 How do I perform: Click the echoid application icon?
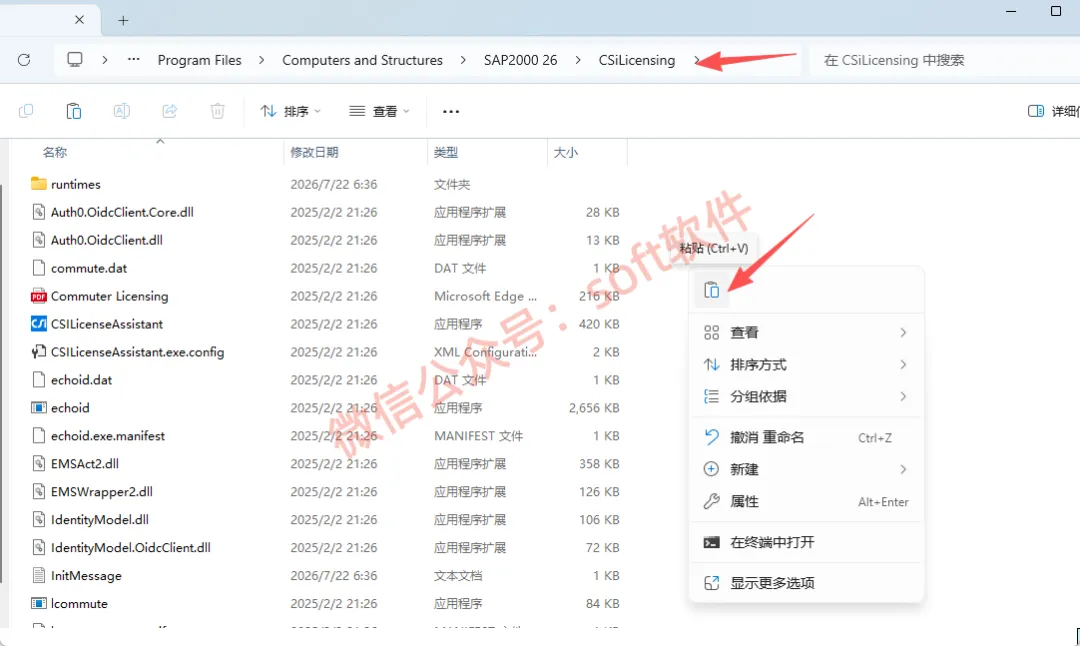click(x=39, y=408)
